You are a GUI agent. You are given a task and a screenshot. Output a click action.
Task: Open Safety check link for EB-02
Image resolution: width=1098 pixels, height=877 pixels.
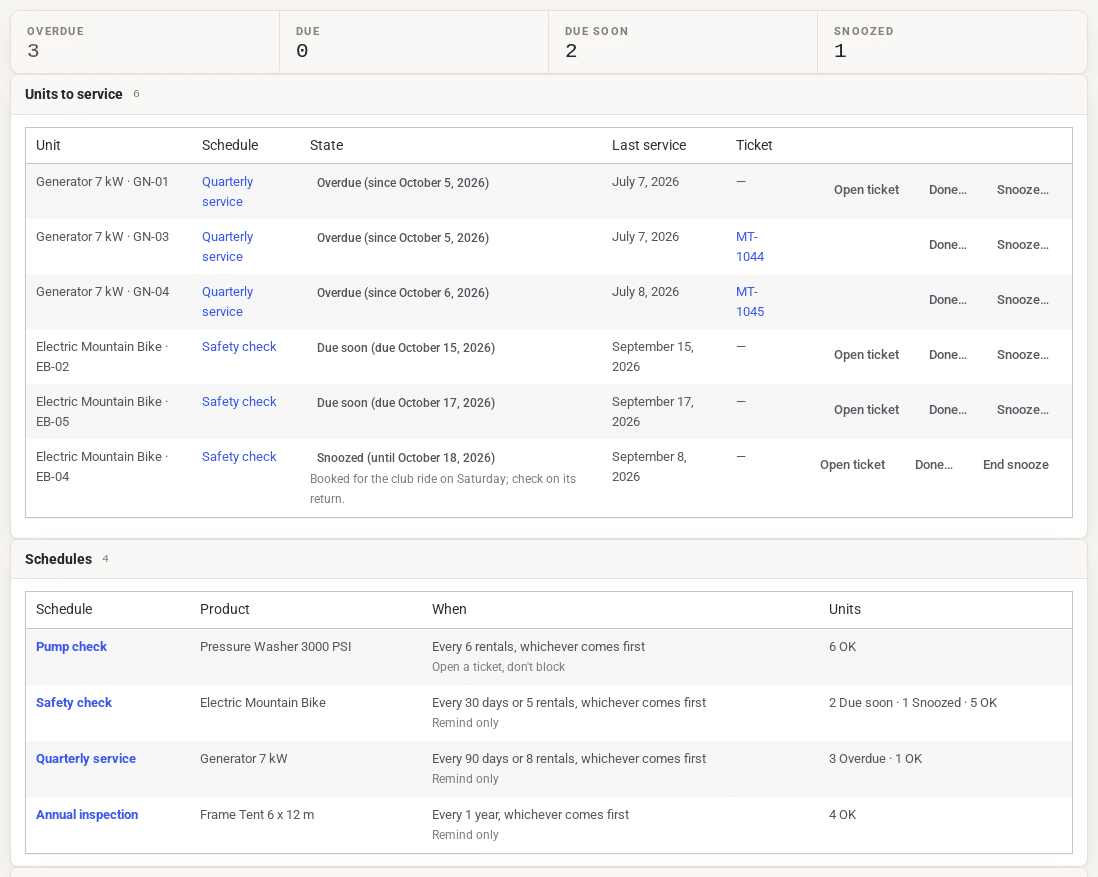click(x=239, y=347)
